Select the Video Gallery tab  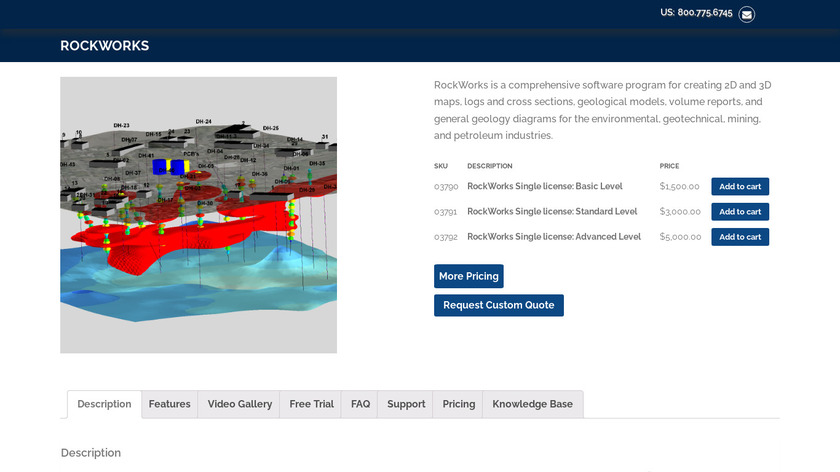pyautogui.click(x=239, y=404)
